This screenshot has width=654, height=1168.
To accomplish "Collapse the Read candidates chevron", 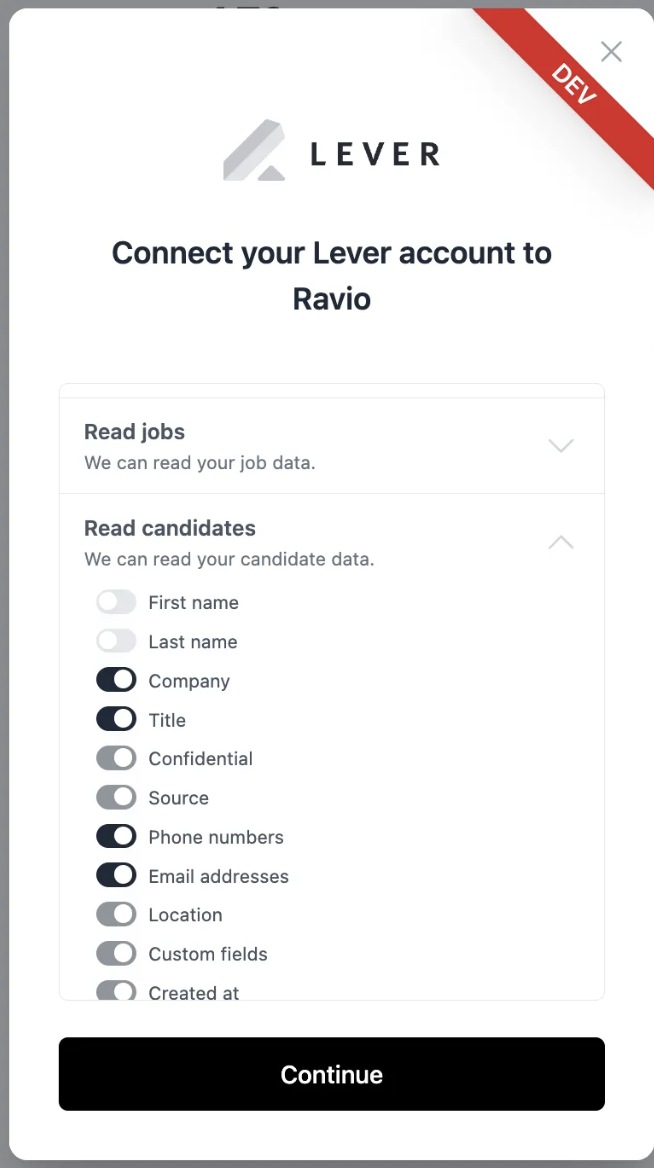I will coord(561,542).
